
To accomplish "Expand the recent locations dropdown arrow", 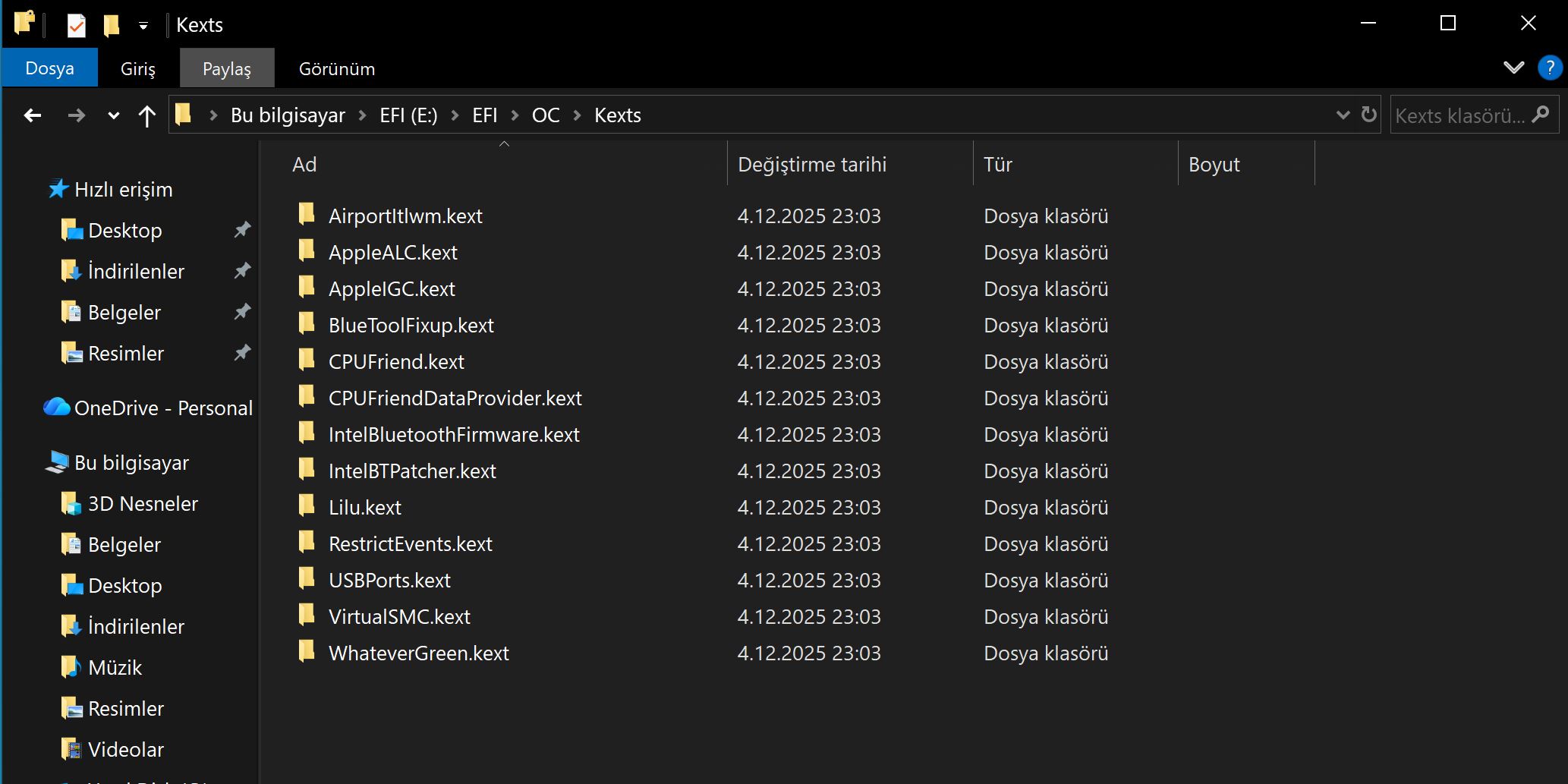I will coord(114,115).
